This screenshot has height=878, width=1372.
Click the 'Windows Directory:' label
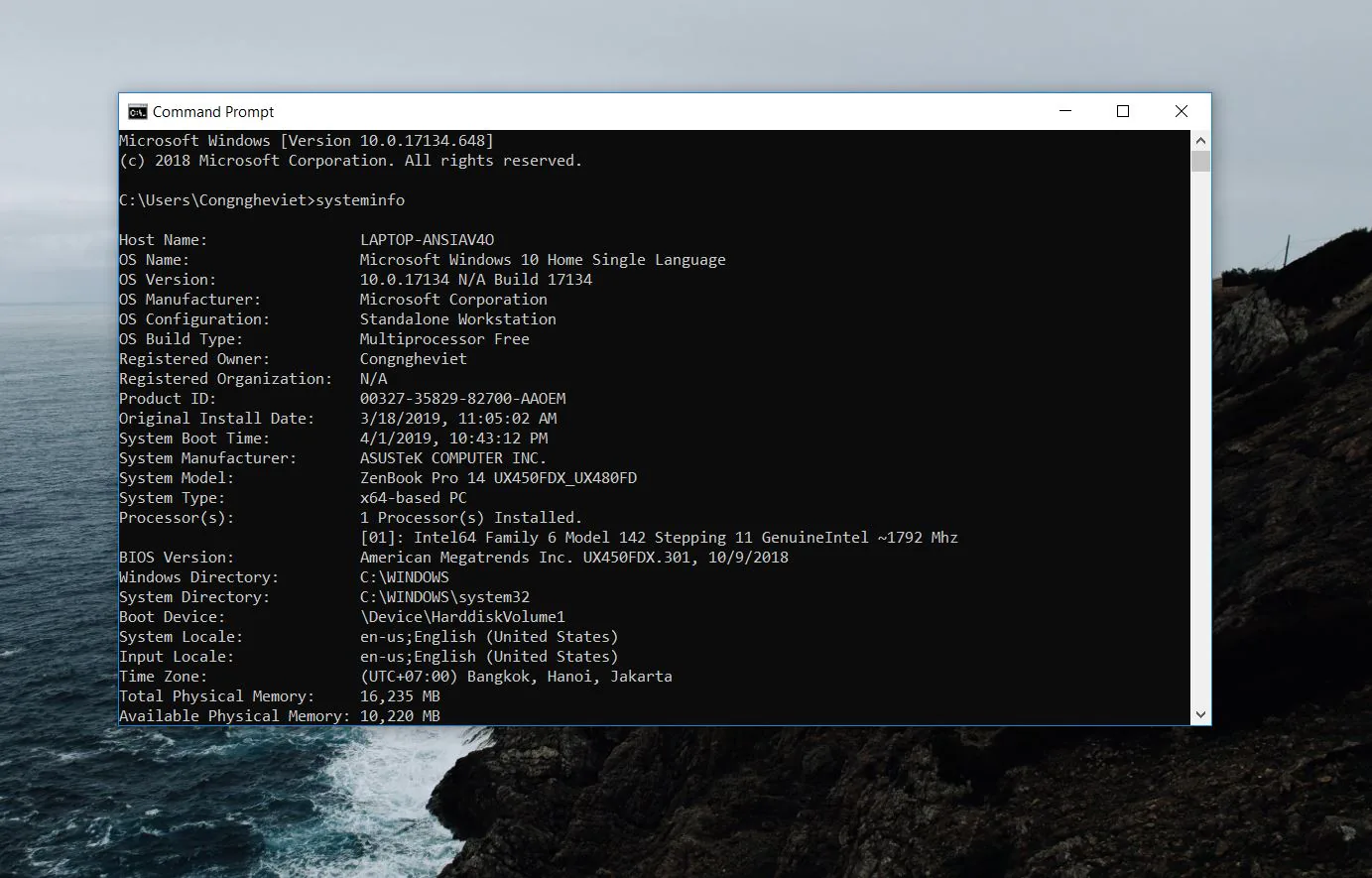tap(199, 577)
